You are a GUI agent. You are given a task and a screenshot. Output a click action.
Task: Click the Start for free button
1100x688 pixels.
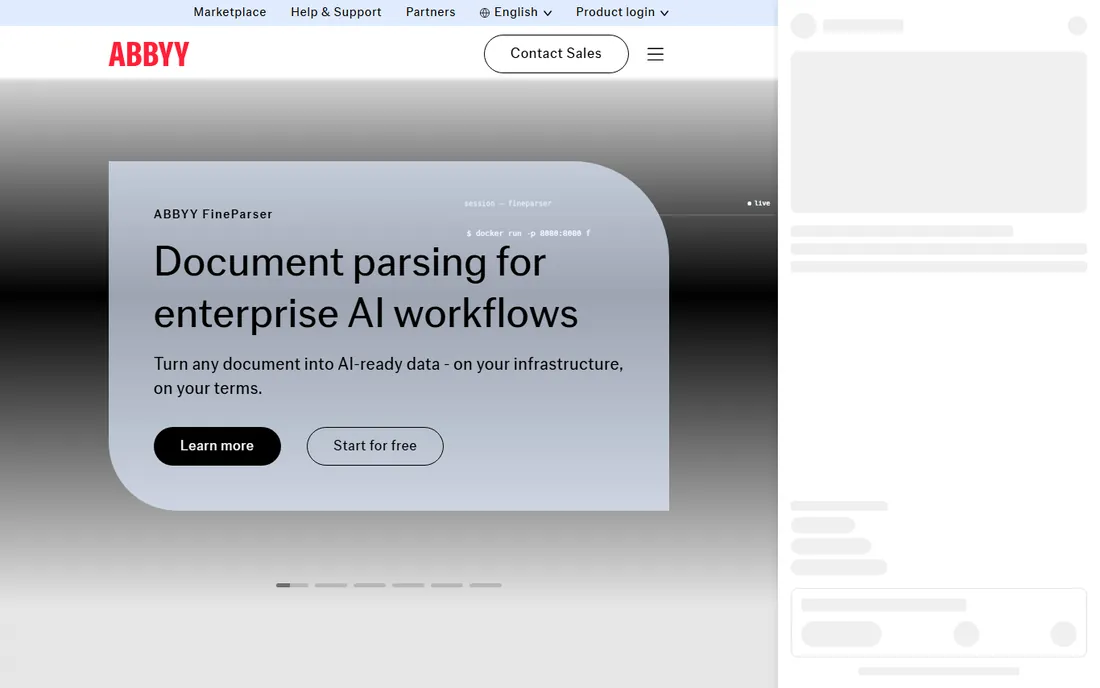[x=375, y=446]
